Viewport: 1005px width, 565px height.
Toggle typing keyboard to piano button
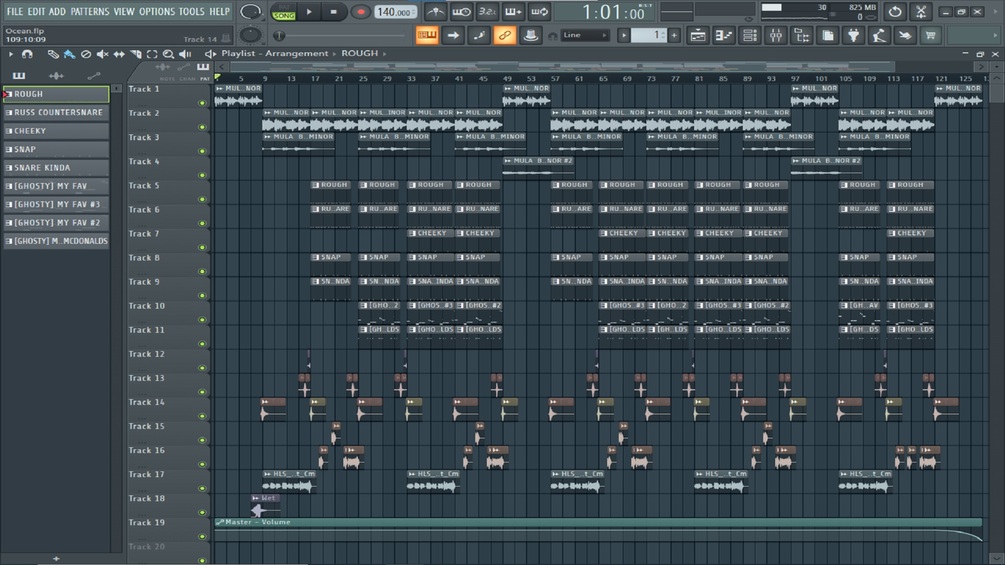click(427, 35)
